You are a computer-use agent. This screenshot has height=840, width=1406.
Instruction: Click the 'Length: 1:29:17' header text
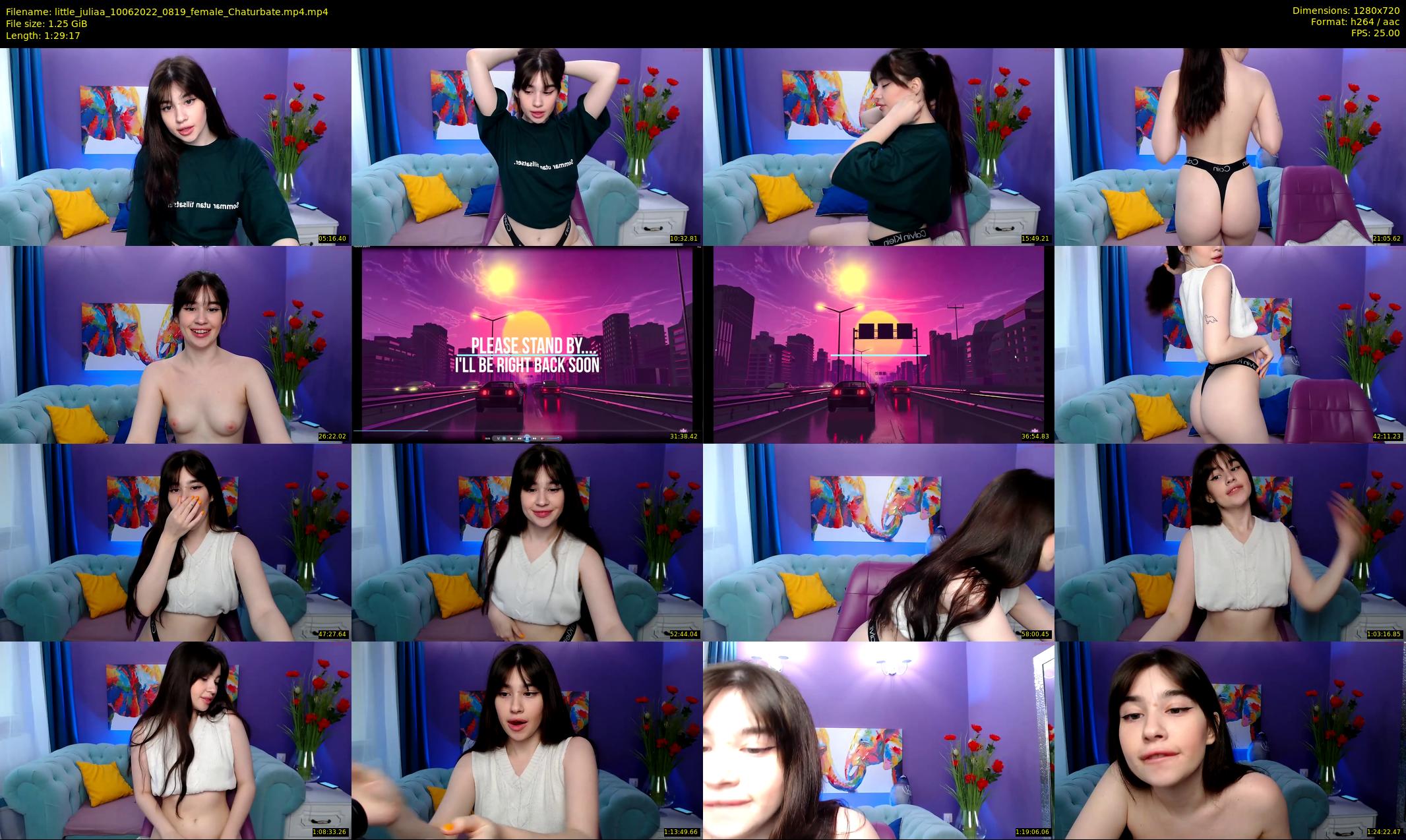tap(43, 36)
